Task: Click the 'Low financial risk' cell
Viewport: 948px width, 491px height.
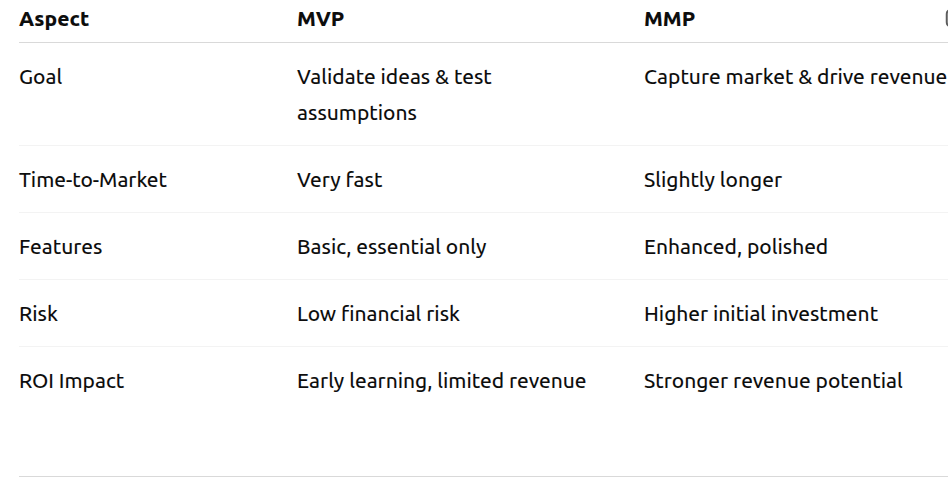Action: pyautogui.click(x=378, y=314)
